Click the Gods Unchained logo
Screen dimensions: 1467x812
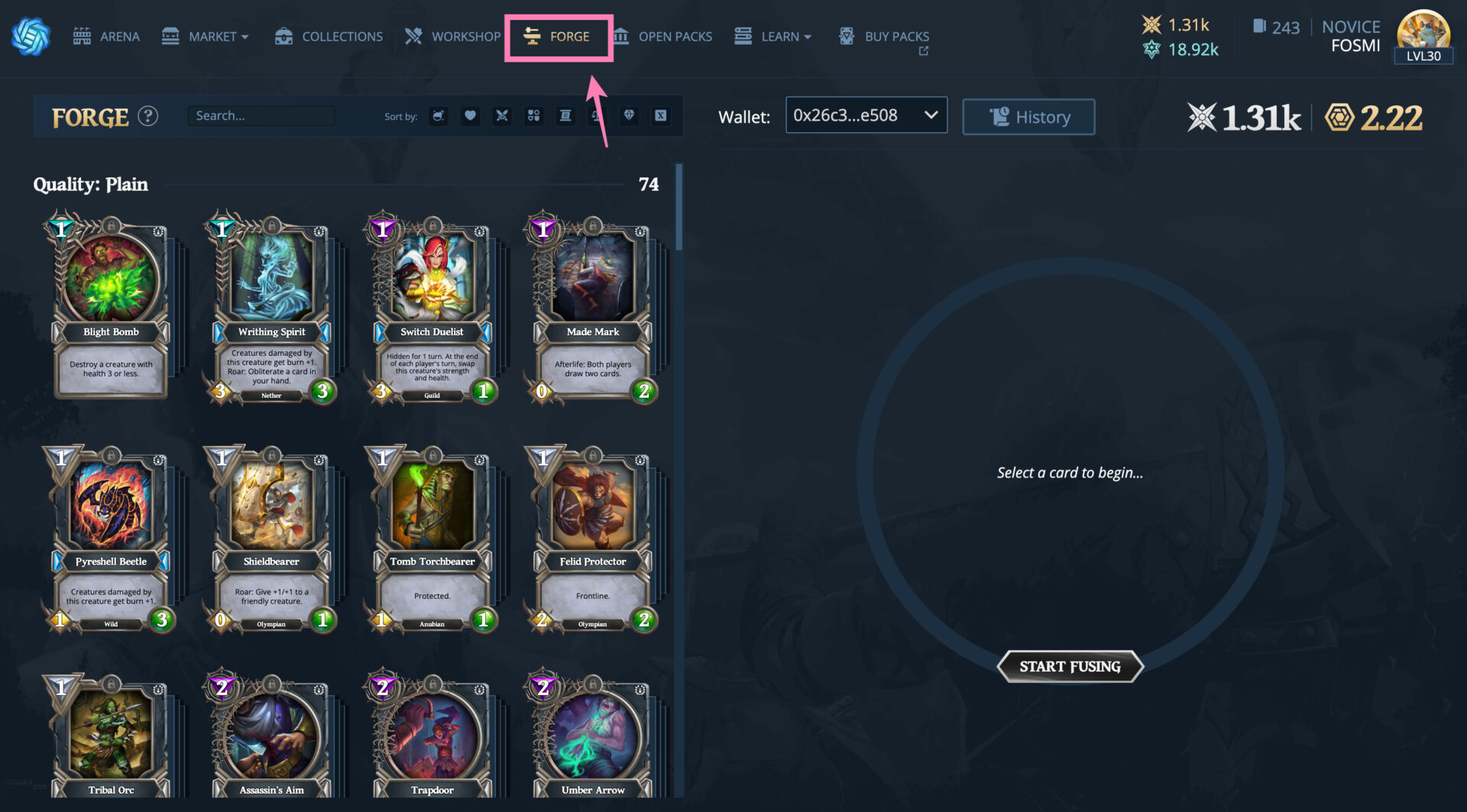31,36
